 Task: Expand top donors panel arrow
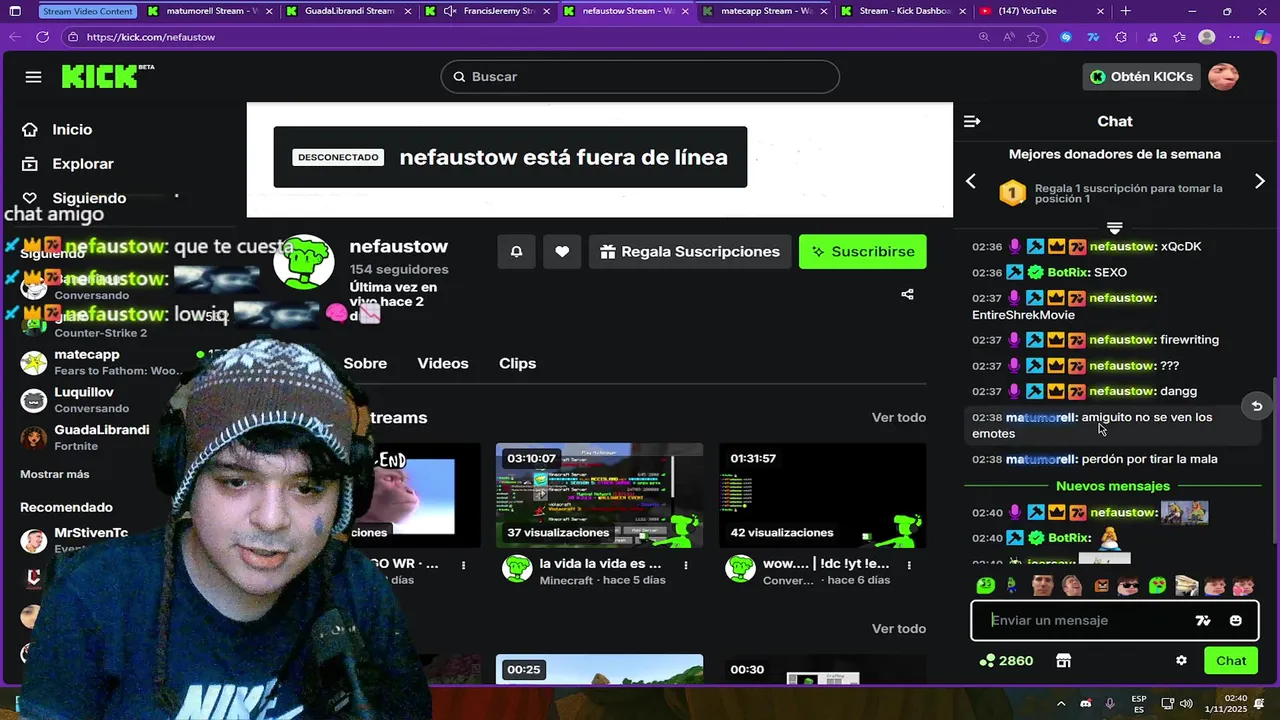(x=1114, y=229)
